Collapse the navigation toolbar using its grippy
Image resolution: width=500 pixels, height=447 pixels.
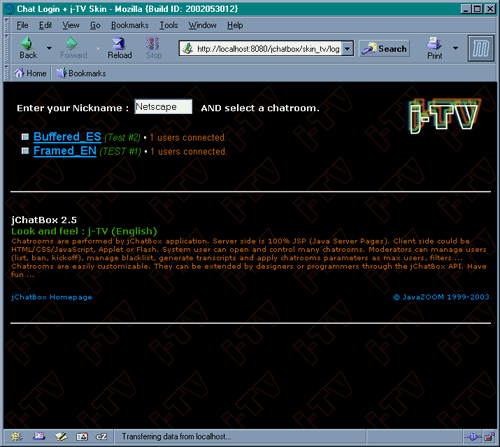[x=6, y=48]
